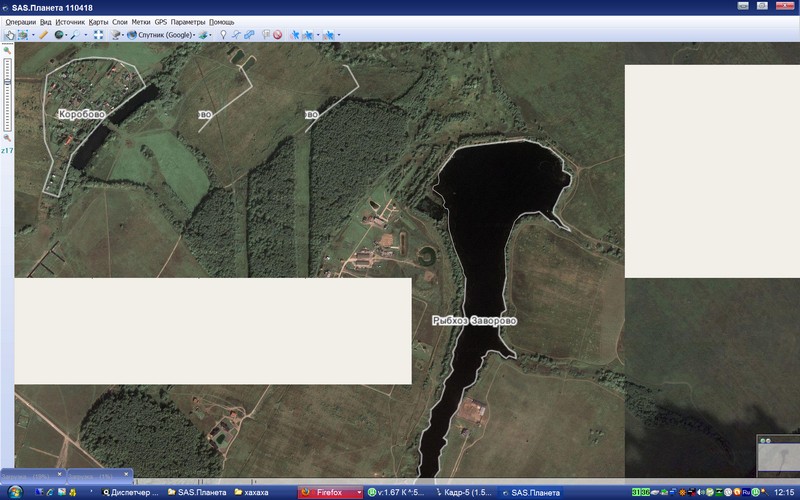Switch to Firefox in the taskbar

point(328,492)
